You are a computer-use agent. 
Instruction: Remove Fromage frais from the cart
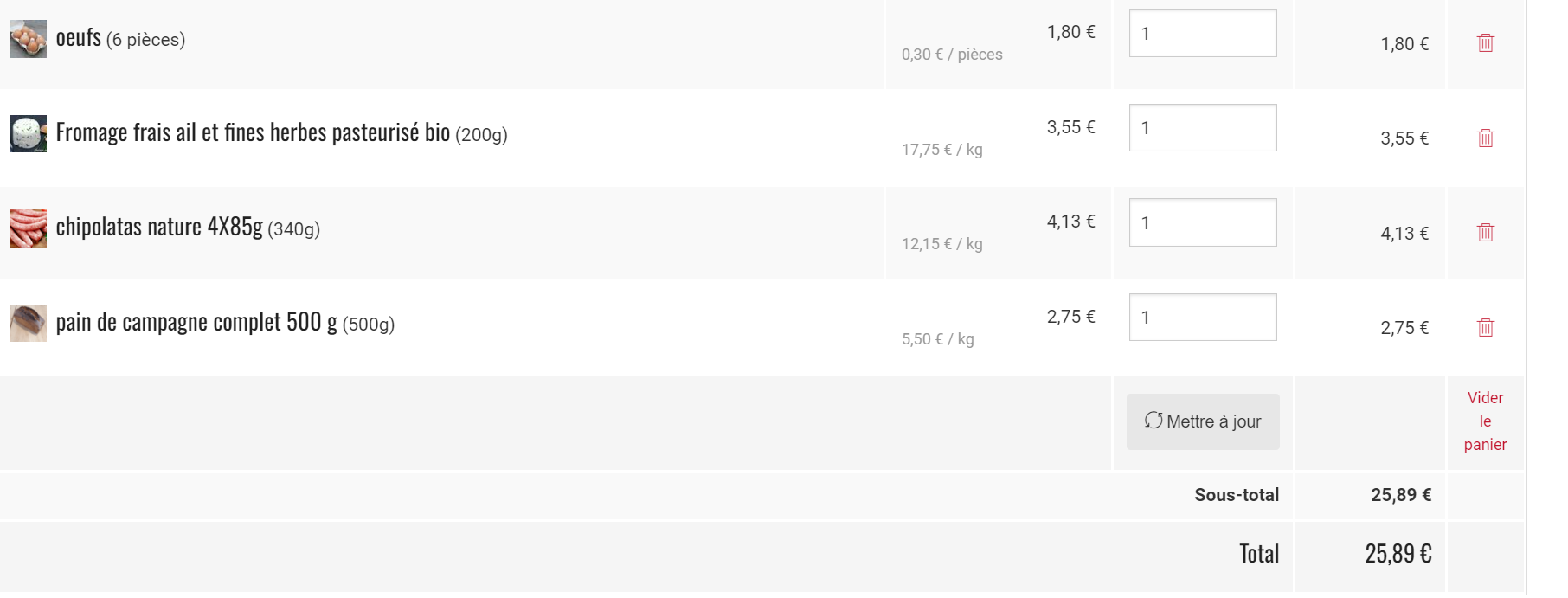point(1485,138)
